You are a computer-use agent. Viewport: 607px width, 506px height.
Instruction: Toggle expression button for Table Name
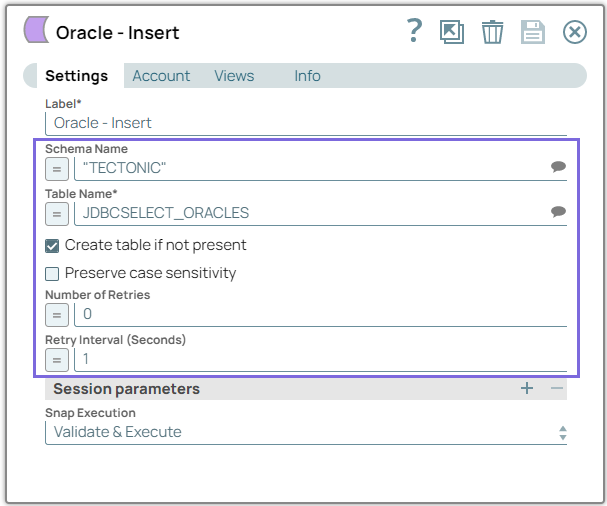57,213
